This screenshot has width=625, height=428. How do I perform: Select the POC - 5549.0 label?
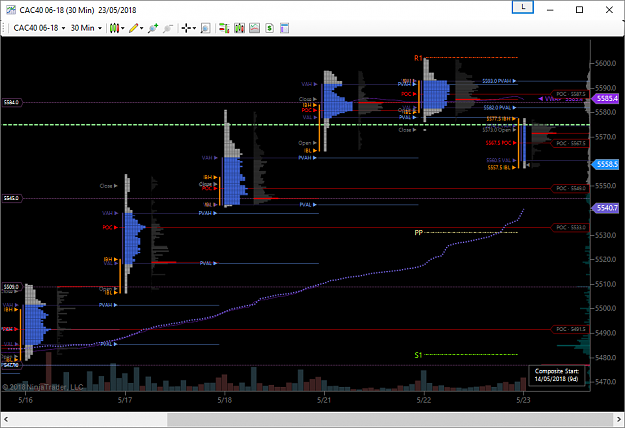570,188
